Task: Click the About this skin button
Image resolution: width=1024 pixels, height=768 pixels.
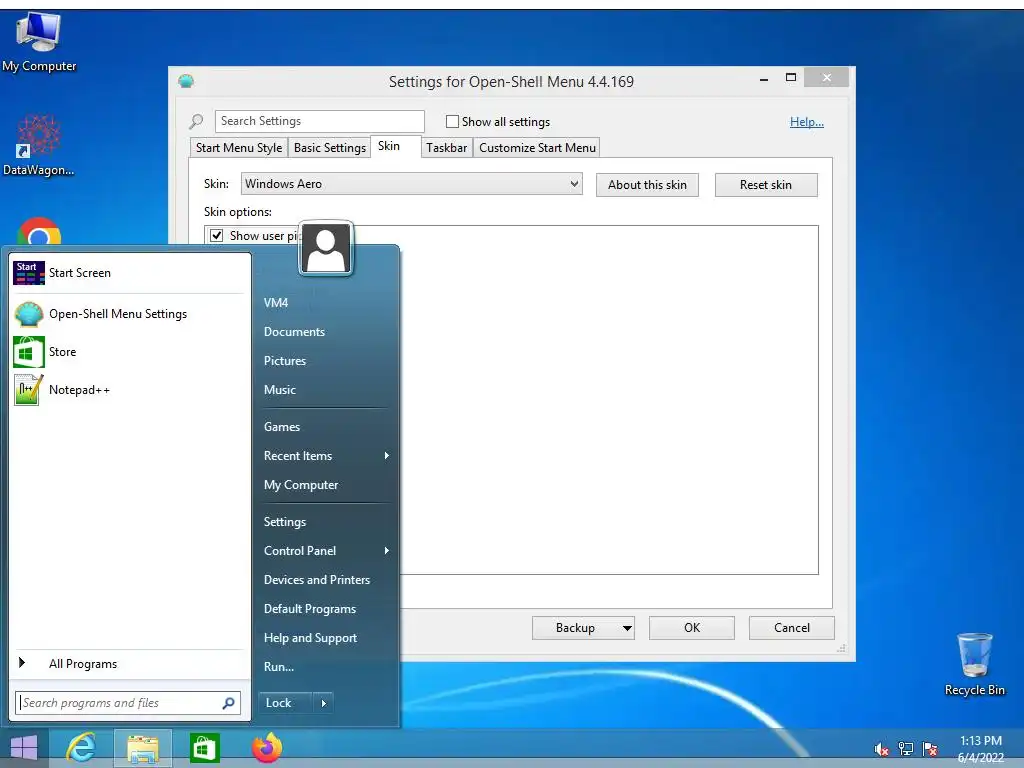Action: [647, 185]
